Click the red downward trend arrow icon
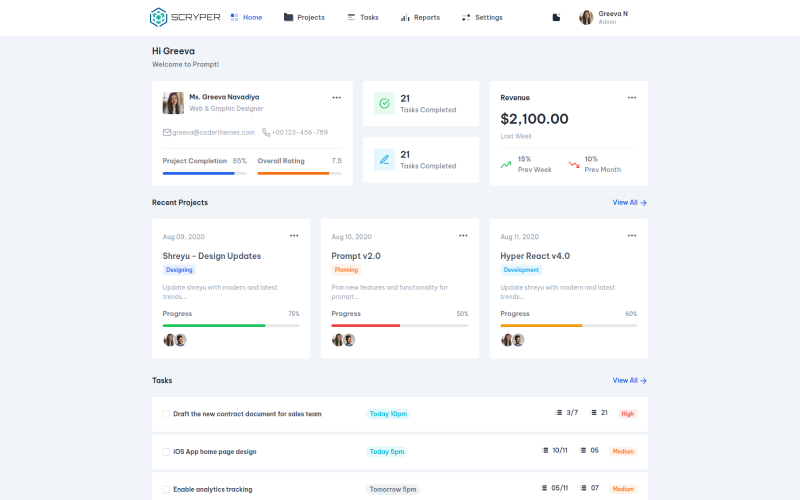Viewport: 800px width, 500px height. click(x=574, y=164)
